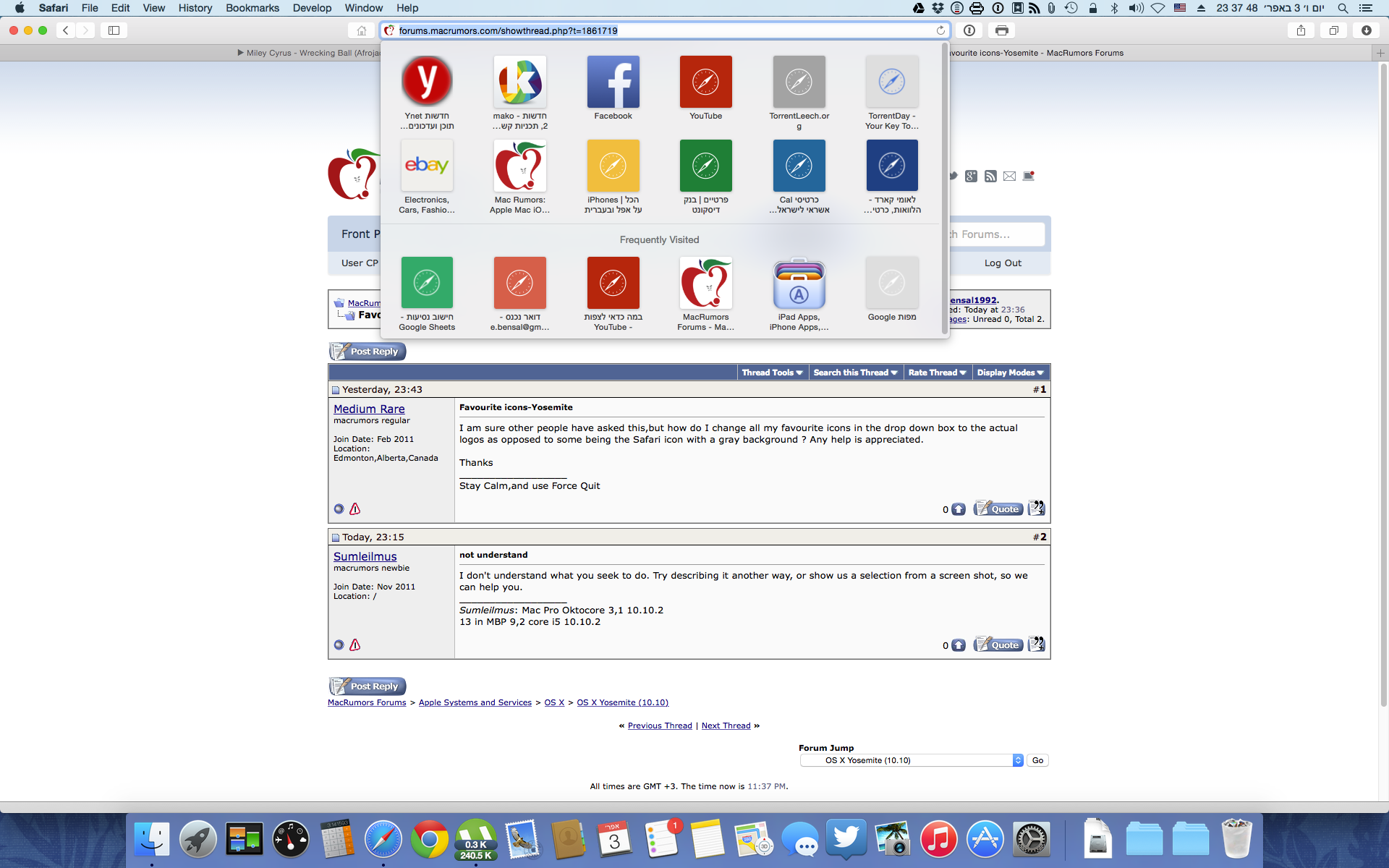Viewport: 1389px width, 868px height.
Task: Open the yellow iPhones favorite
Action: [613, 166]
